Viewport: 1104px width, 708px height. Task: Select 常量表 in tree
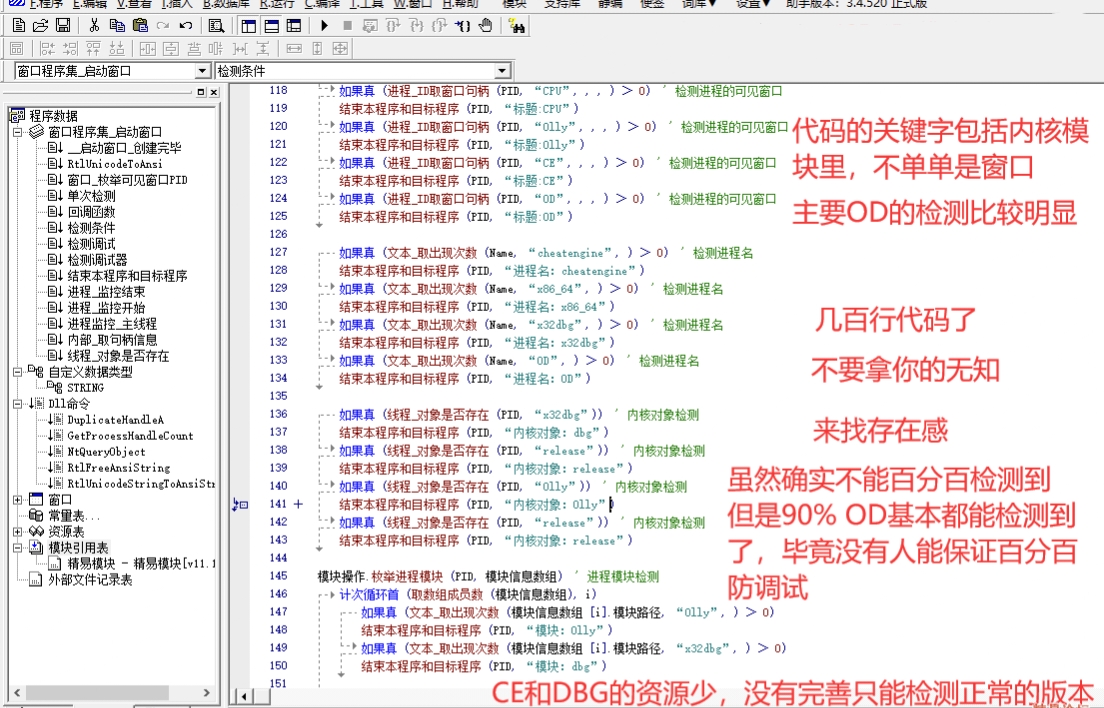[74, 516]
